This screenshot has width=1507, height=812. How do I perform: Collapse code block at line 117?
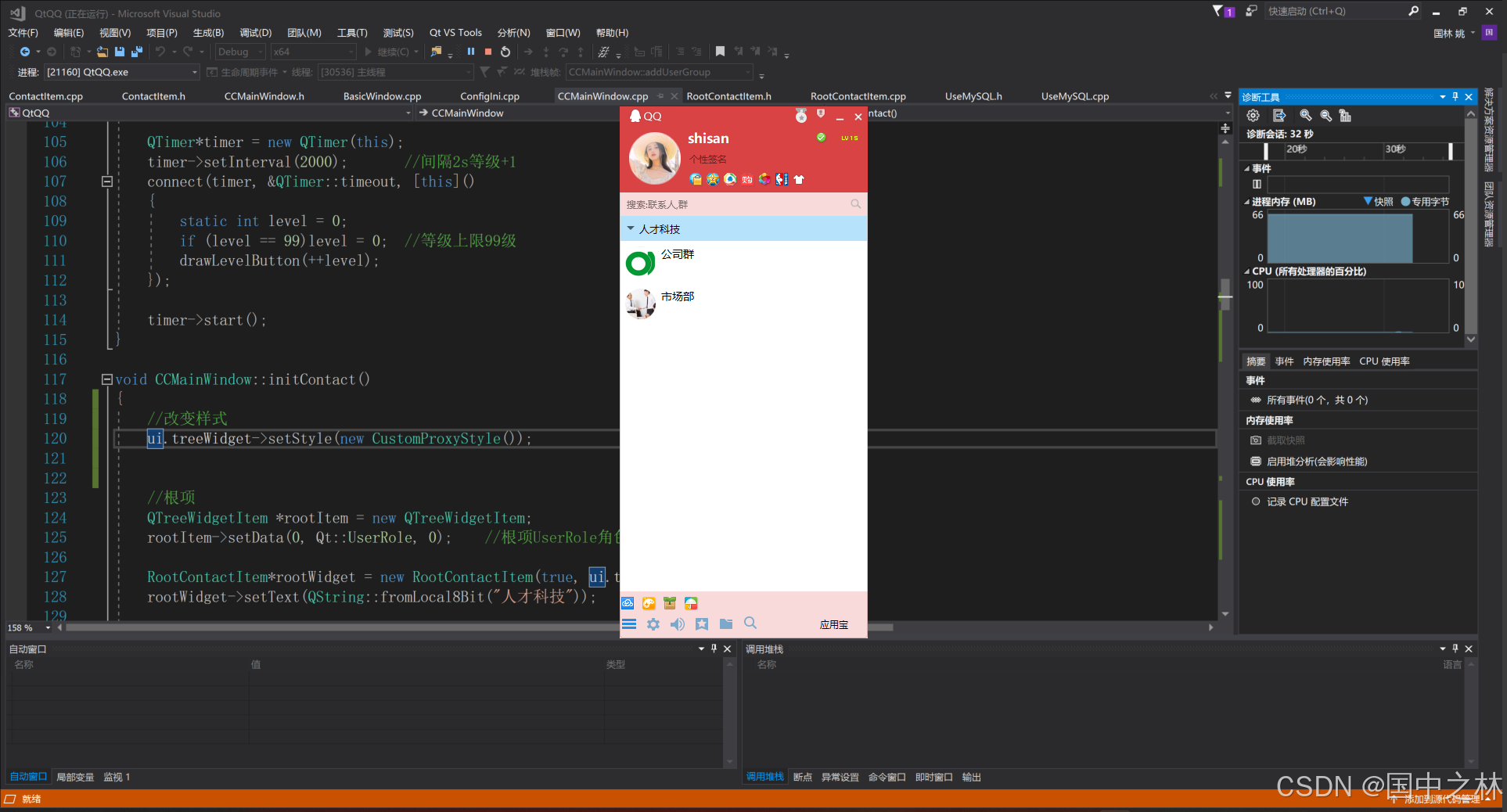(x=106, y=379)
